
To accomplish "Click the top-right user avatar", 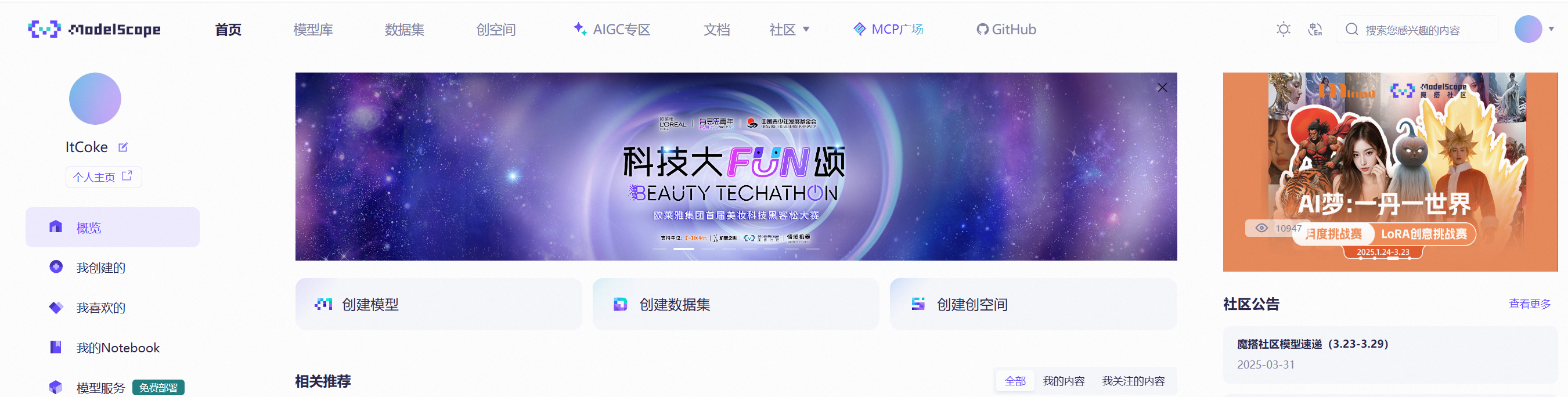I will [1528, 29].
